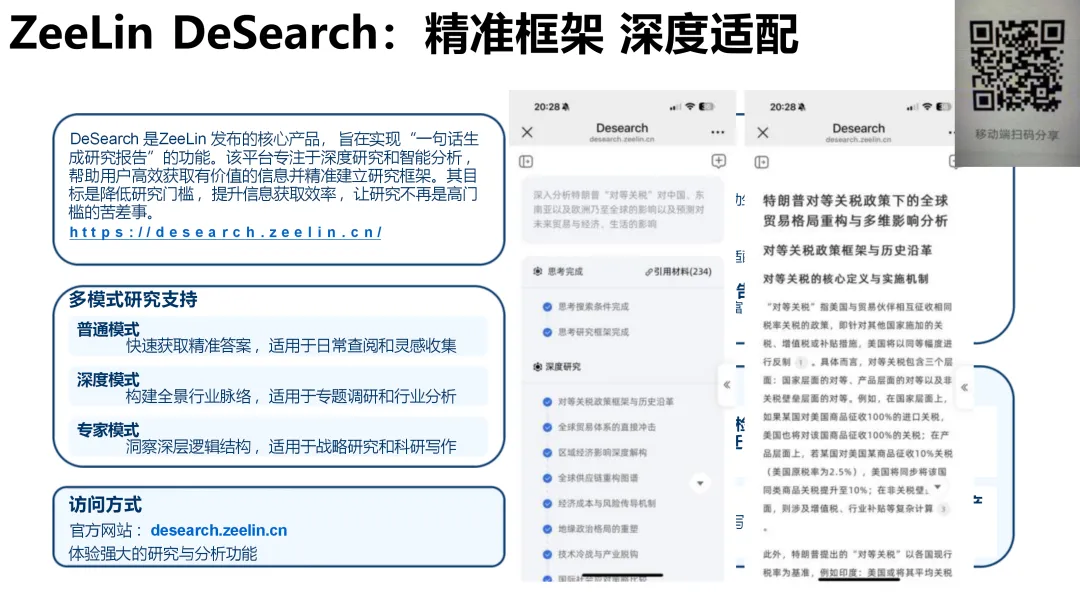Close the left Desearch phone page
1080x608 pixels.
pyautogui.click(x=527, y=132)
